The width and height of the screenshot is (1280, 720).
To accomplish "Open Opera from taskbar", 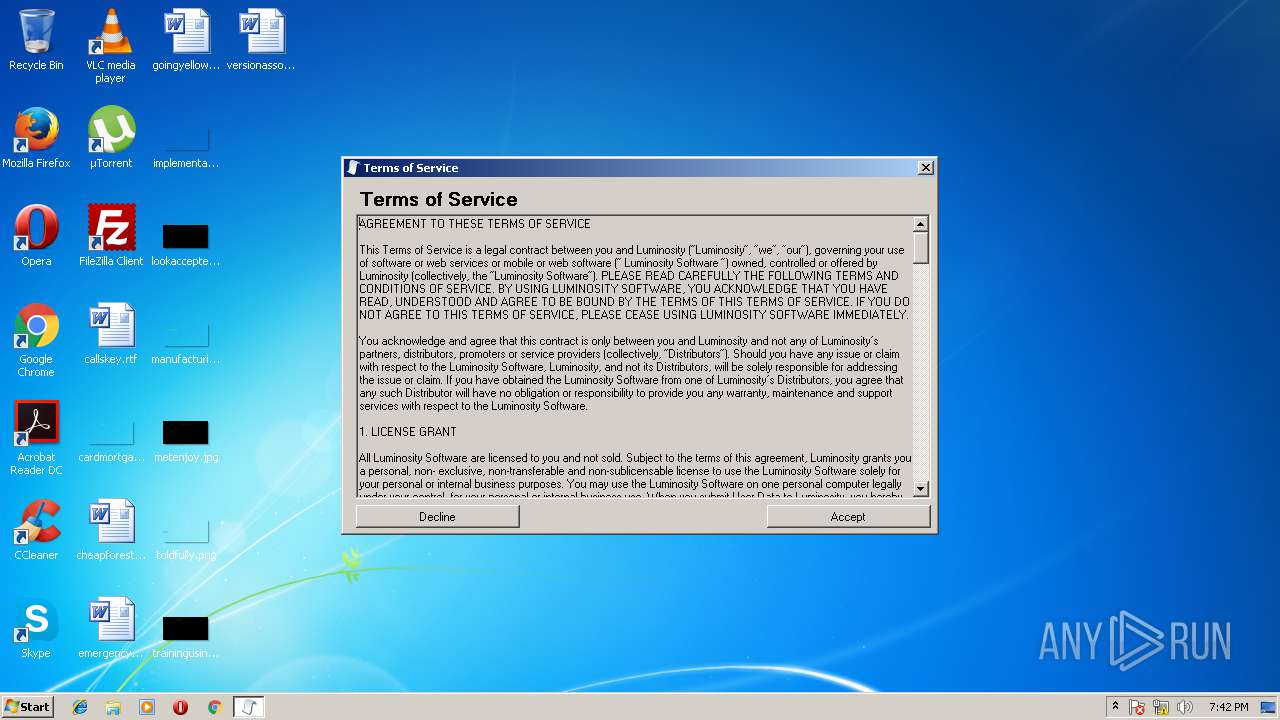I will click(x=180, y=707).
